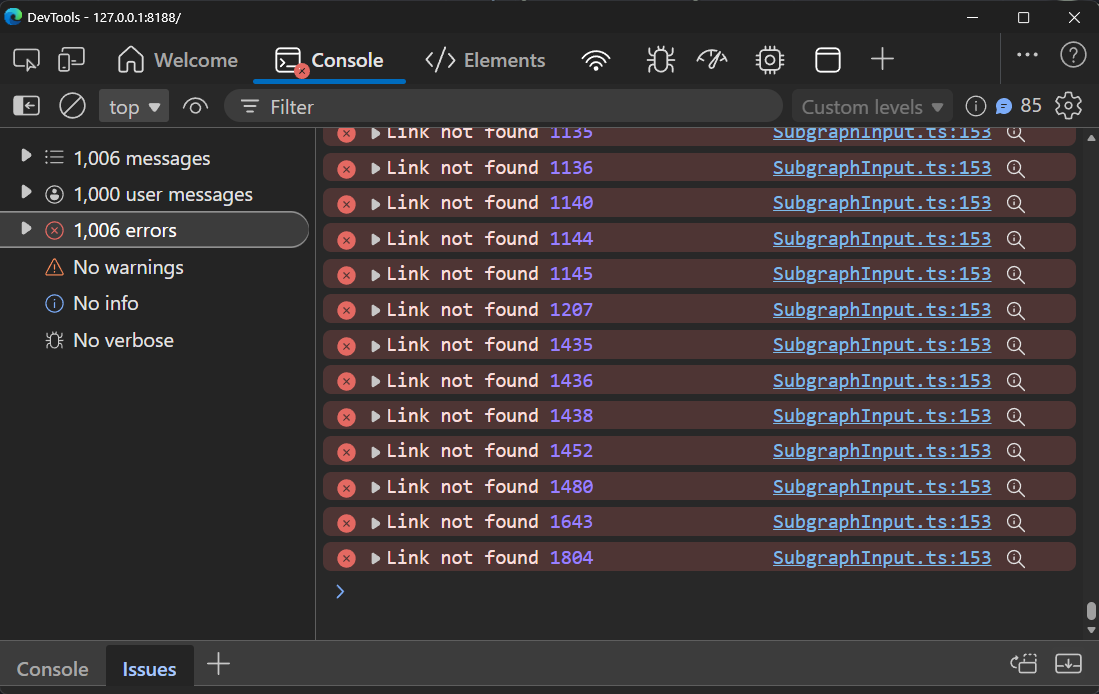Clear console with the circle-slash icon
1099x694 pixels.
tap(72, 106)
